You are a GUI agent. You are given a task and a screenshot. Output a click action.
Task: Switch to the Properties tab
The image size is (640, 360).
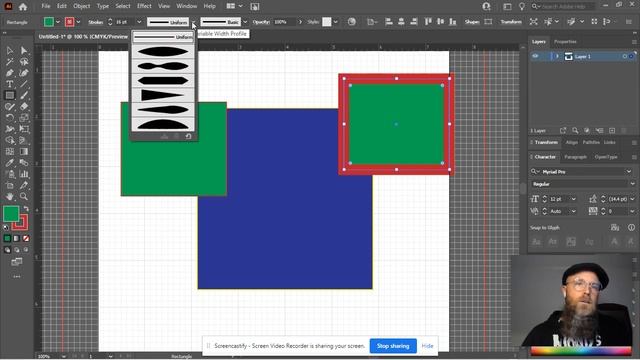tap(565, 42)
